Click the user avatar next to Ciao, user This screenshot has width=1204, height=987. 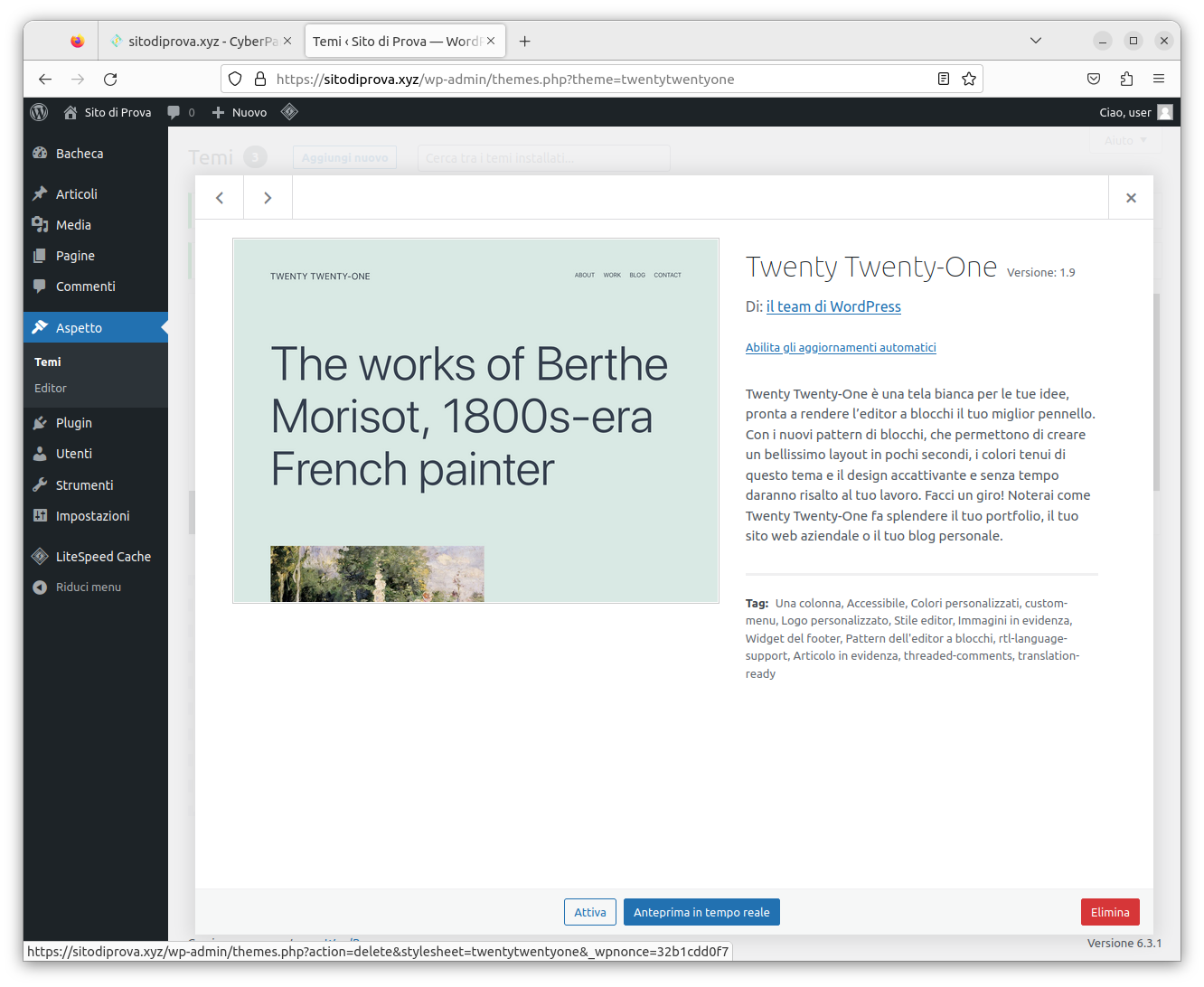[x=1165, y=112]
